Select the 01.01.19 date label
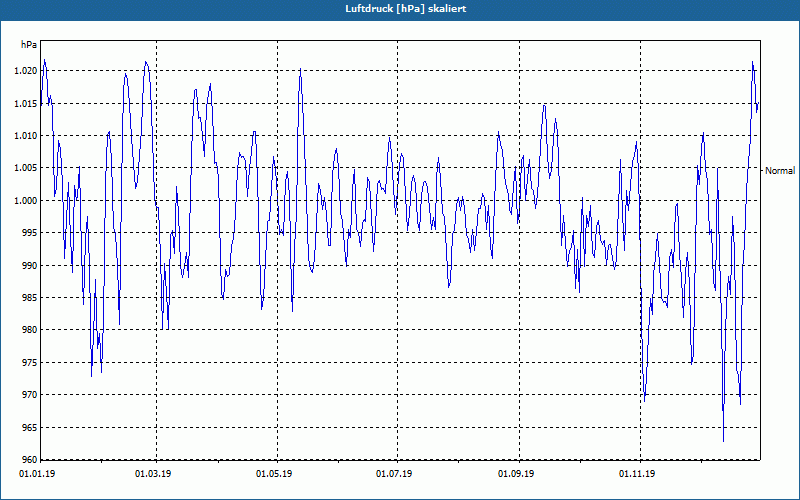 [x=37, y=474]
